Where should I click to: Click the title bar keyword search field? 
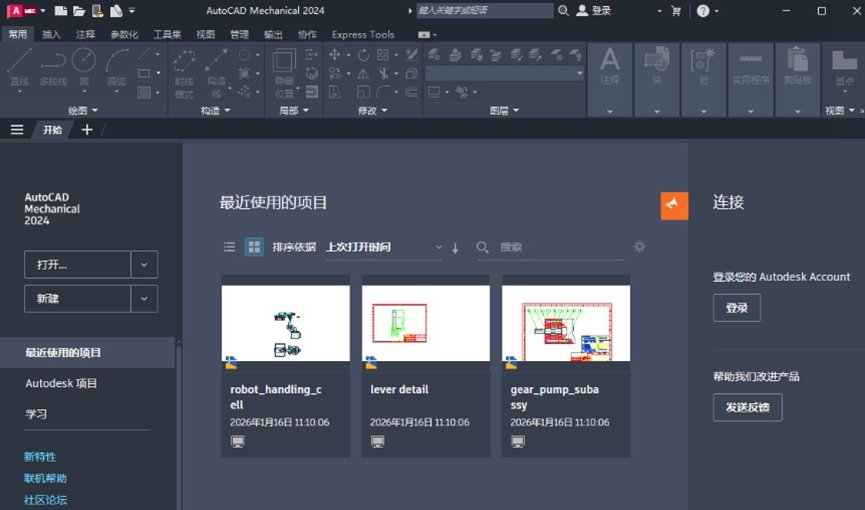tap(484, 10)
